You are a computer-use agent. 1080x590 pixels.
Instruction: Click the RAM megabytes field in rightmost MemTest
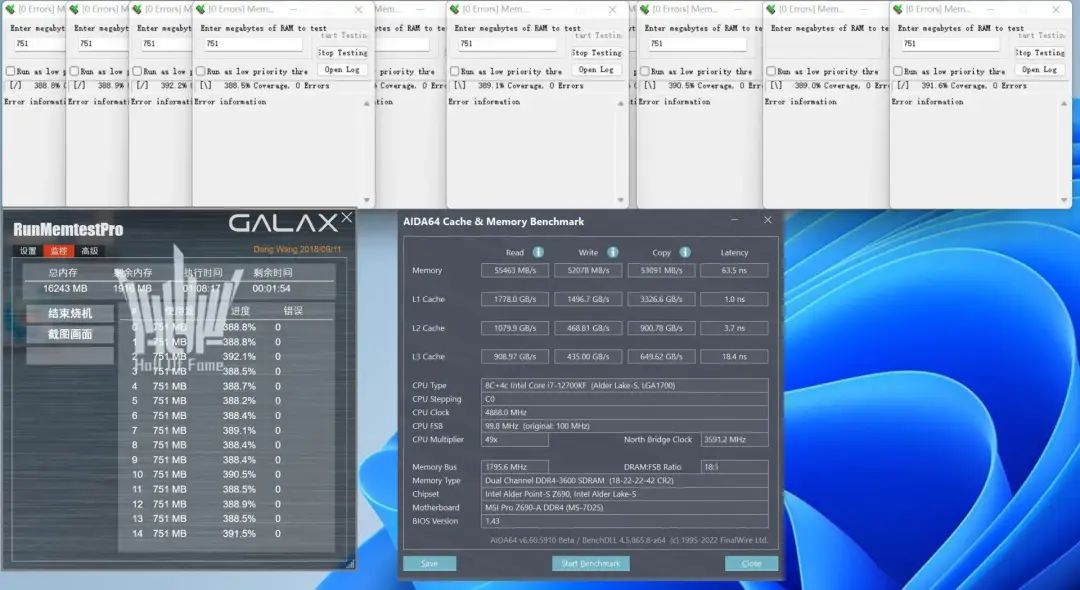pyautogui.click(x=950, y=44)
